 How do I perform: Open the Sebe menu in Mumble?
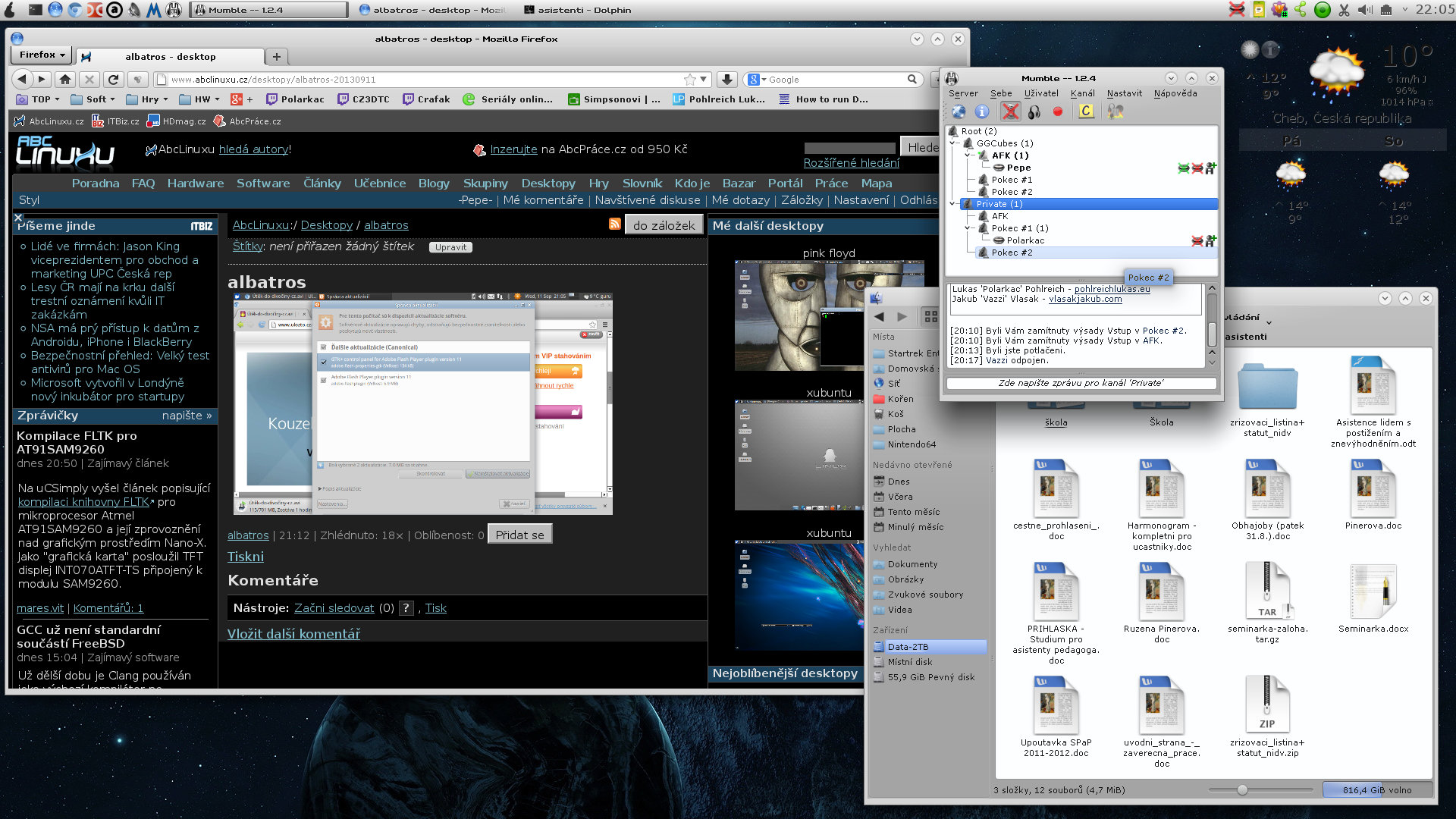(1001, 93)
